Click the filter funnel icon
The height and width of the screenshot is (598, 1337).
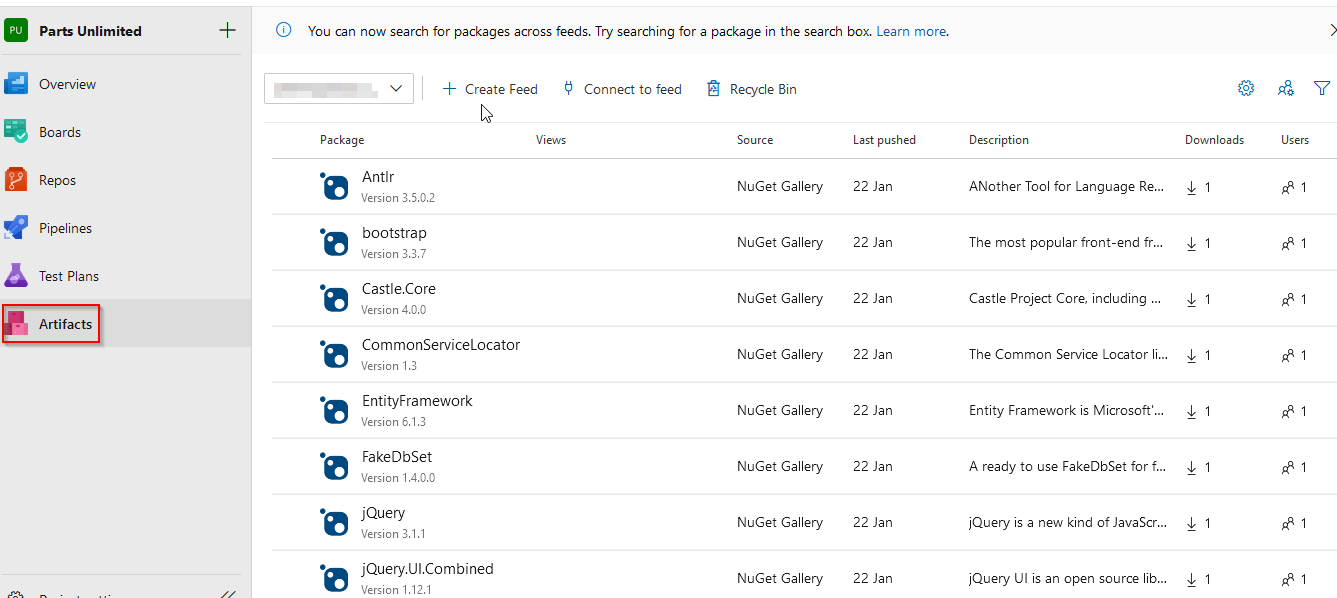point(1322,89)
